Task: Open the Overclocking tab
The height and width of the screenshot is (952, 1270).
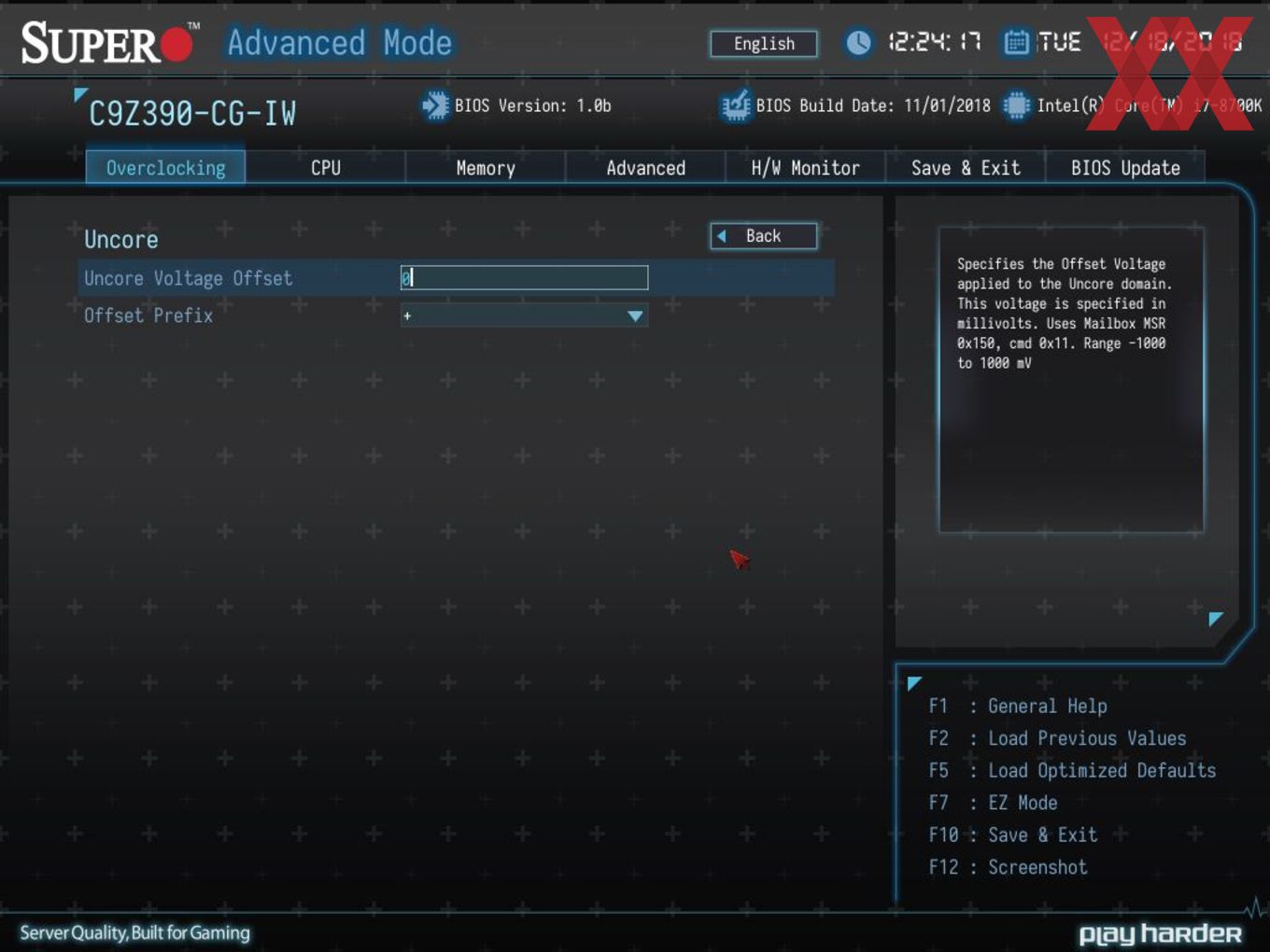Action: [165, 168]
